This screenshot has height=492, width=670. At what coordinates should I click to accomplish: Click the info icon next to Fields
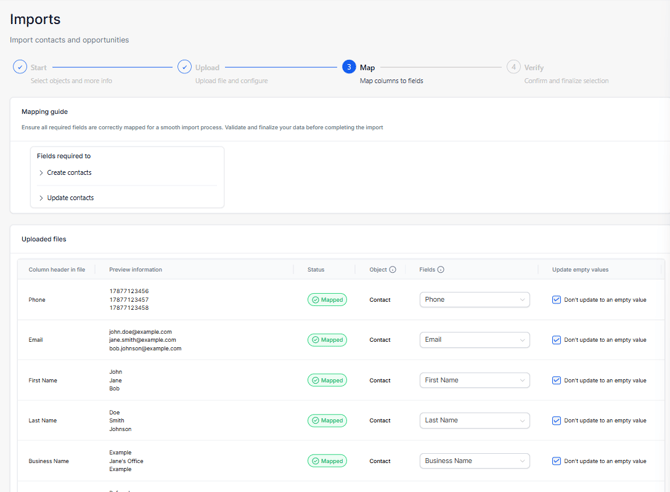(441, 270)
